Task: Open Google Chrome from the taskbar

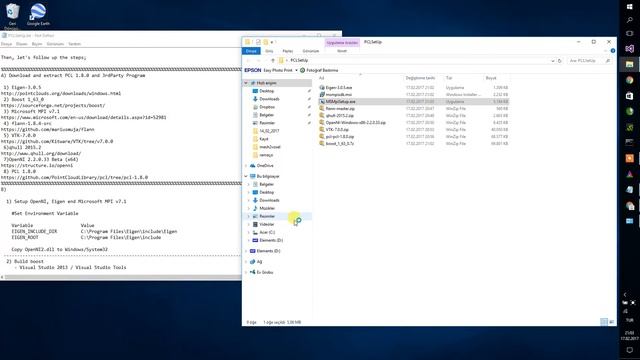Action: click(629, 80)
